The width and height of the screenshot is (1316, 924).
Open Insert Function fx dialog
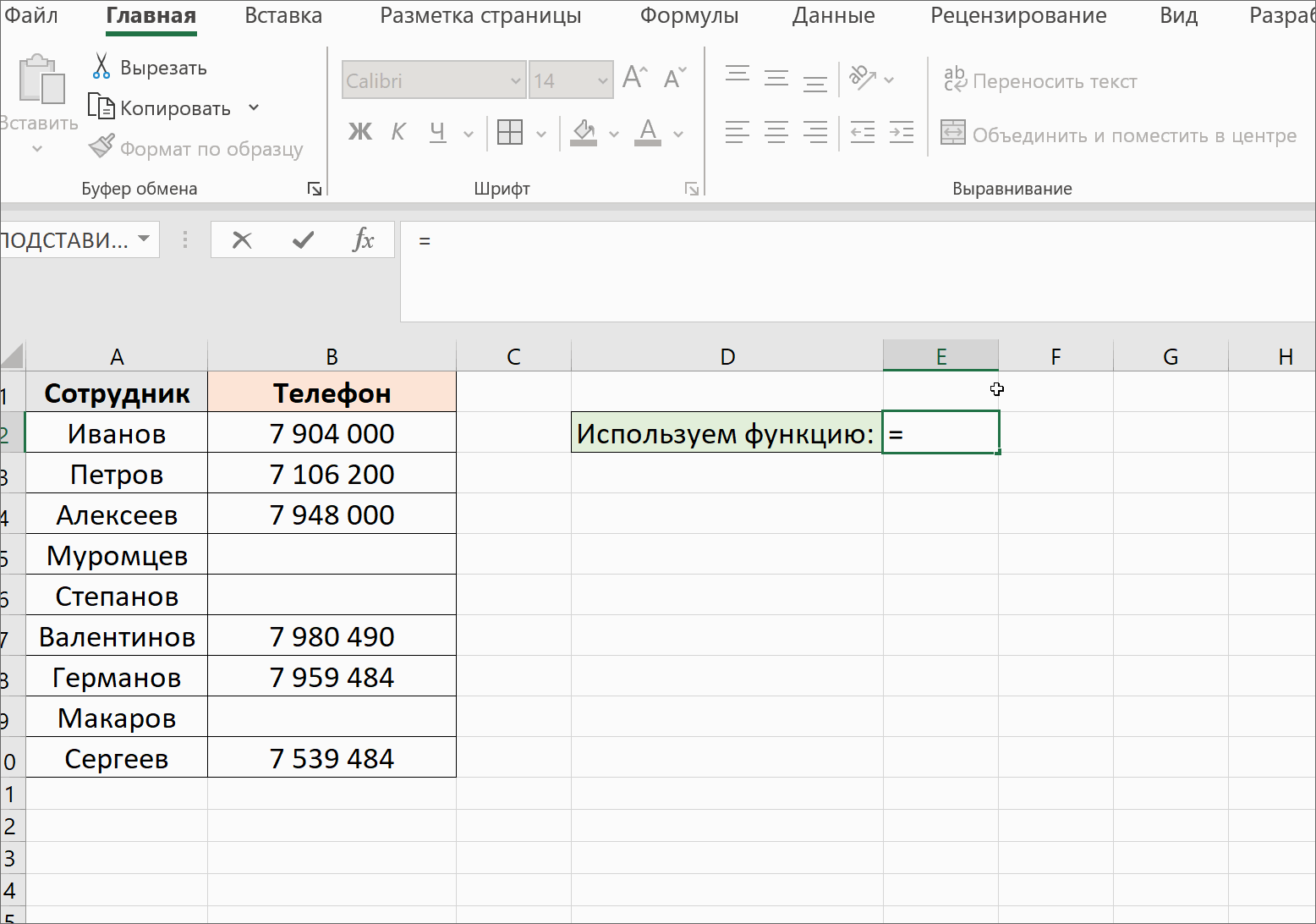363,240
